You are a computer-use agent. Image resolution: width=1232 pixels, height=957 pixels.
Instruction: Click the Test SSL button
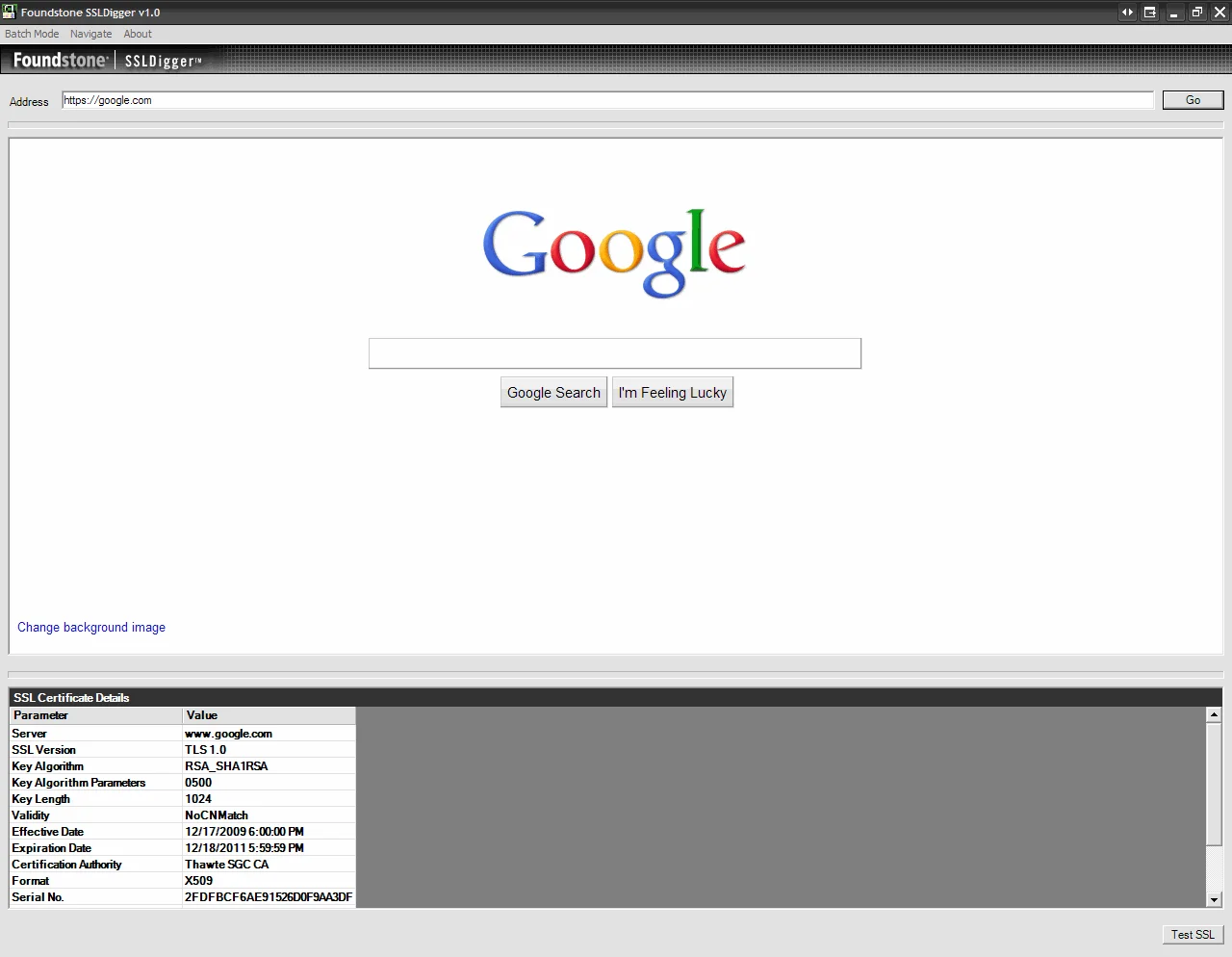tap(1193, 934)
